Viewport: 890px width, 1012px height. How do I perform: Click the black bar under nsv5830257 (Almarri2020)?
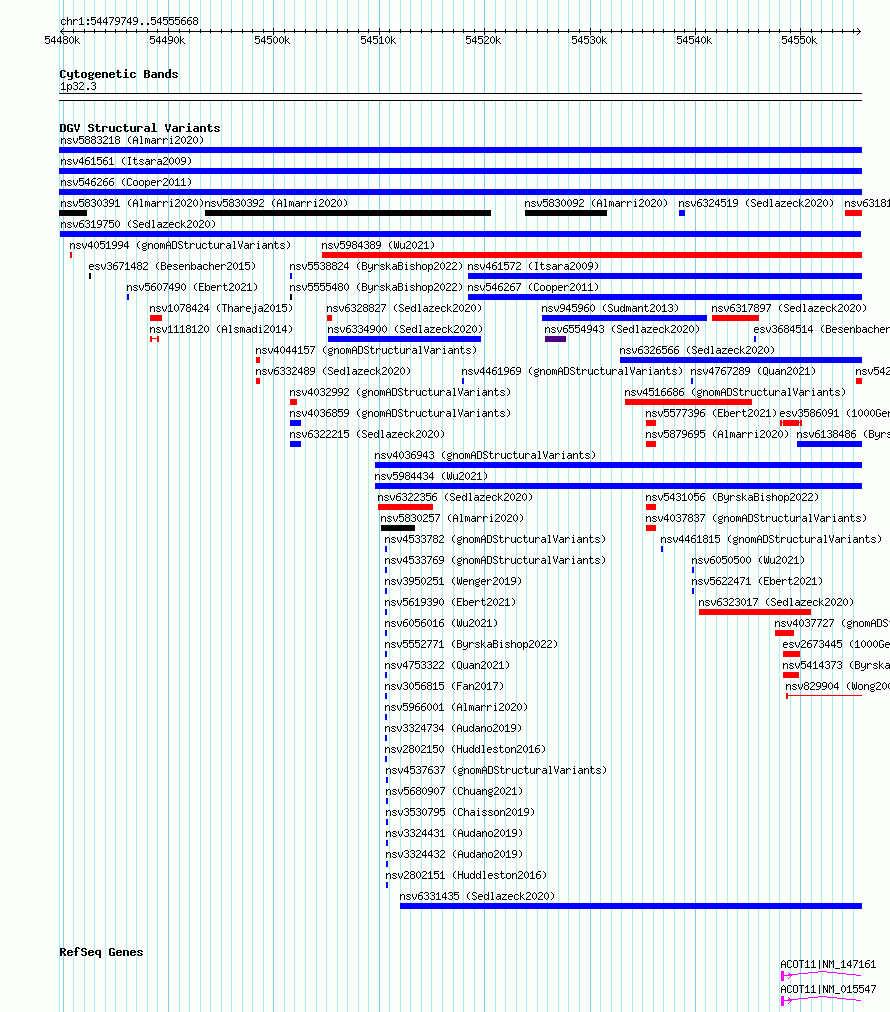click(x=398, y=528)
